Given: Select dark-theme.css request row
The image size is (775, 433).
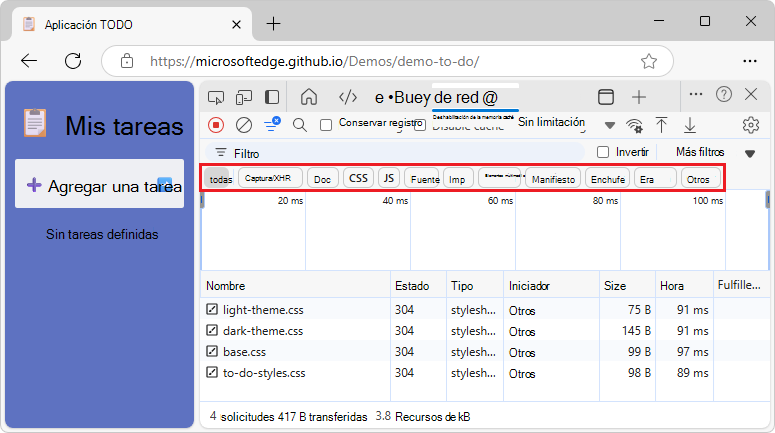Looking at the screenshot, I should pos(485,331).
